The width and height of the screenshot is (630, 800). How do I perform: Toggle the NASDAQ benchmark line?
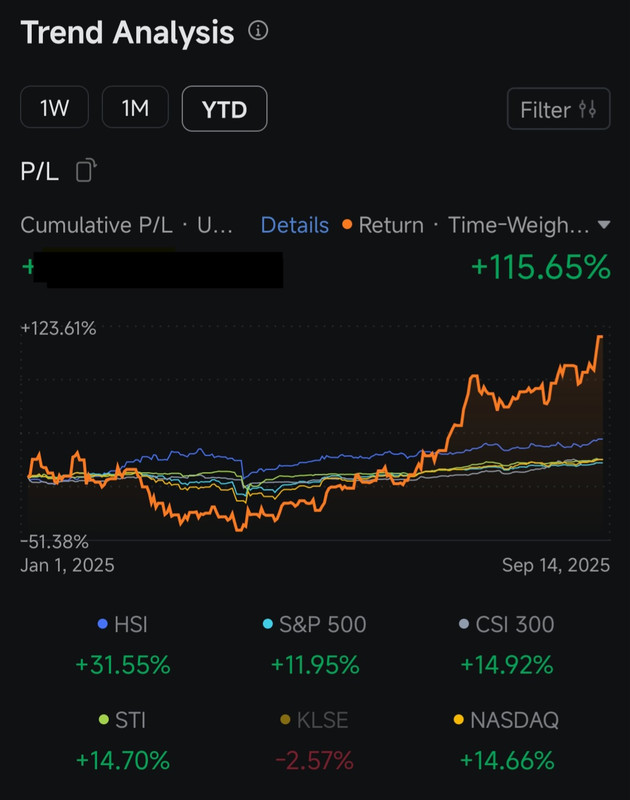point(507,720)
